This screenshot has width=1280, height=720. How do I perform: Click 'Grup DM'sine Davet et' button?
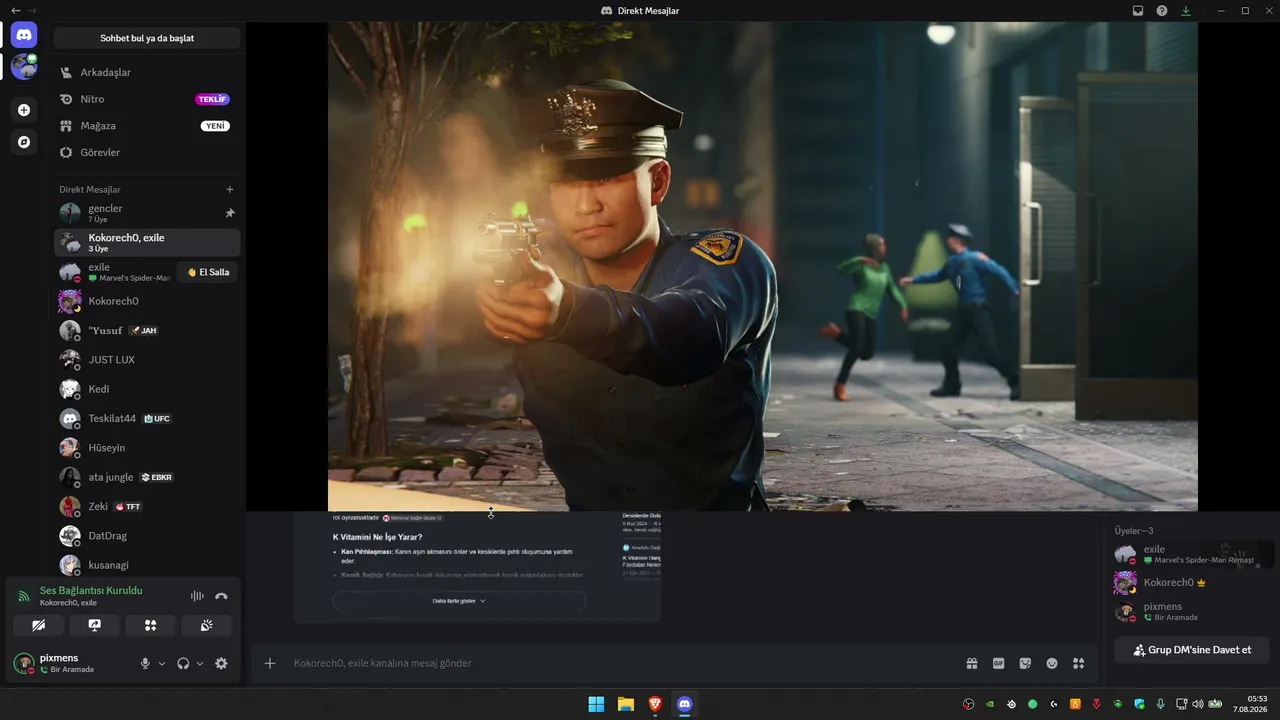point(1191,650)
